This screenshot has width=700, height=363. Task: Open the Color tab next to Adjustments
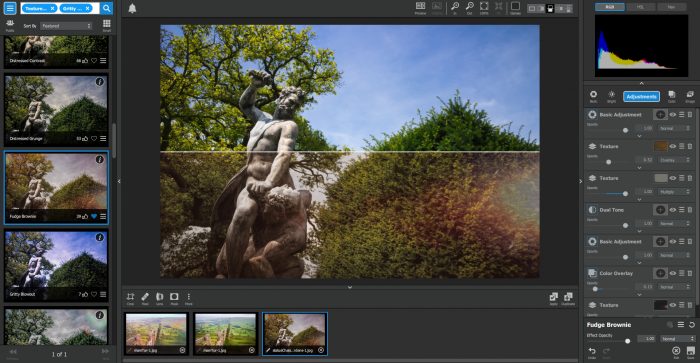671,96
